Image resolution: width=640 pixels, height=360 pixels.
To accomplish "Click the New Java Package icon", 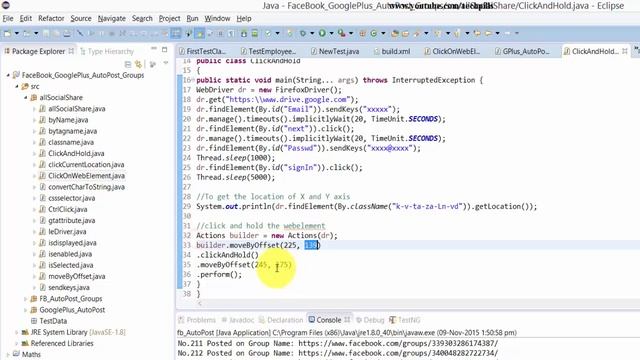I will click(x=362, y=33).
